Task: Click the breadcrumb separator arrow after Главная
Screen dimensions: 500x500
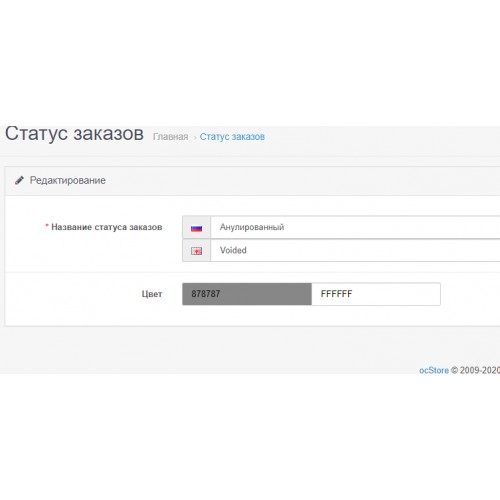Action: click(x=195, y=137)
